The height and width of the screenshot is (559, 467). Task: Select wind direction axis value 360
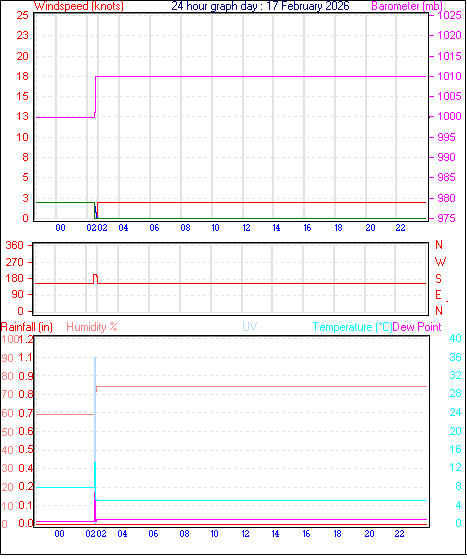(x=14, y=245)
